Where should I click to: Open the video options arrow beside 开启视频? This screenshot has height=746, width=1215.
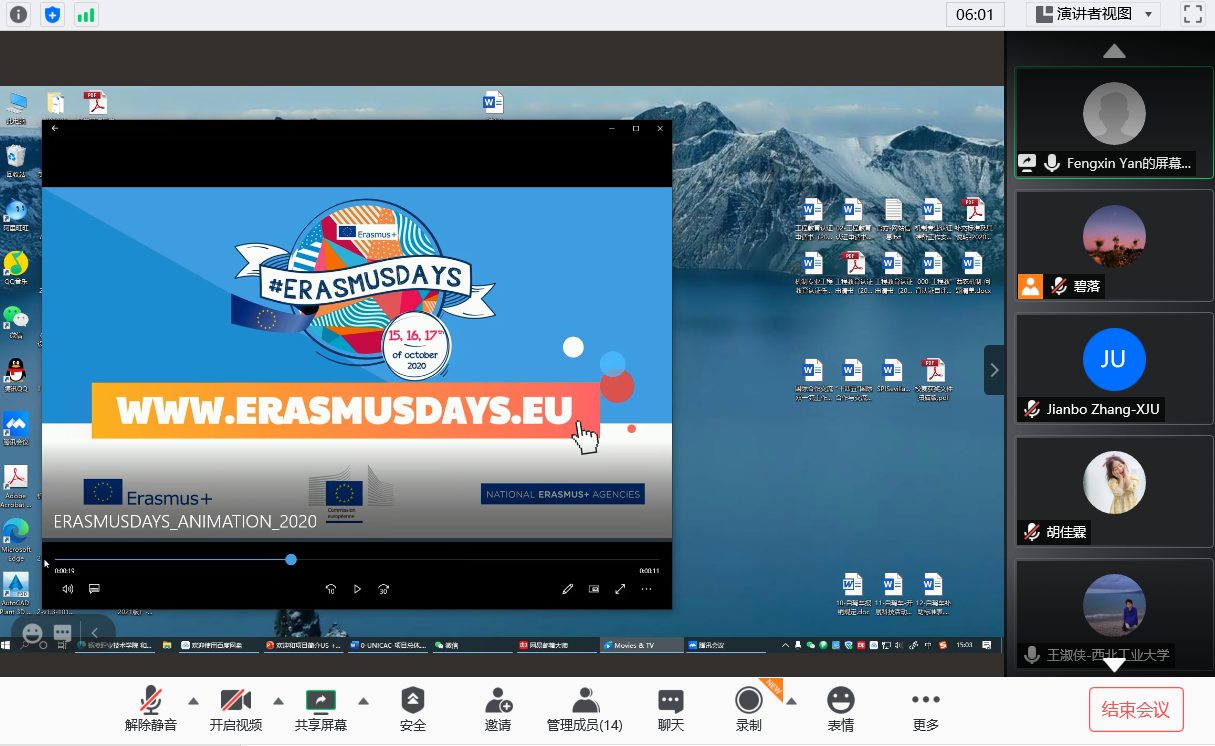279,700
